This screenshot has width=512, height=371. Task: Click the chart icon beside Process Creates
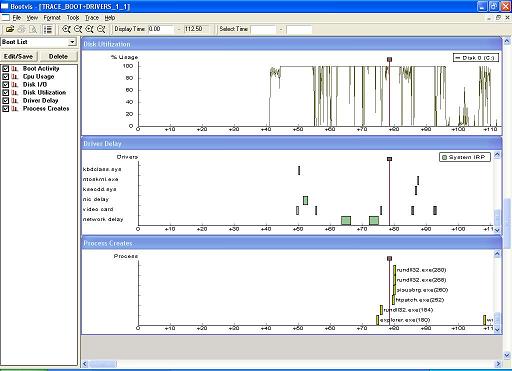coord(15,109)
